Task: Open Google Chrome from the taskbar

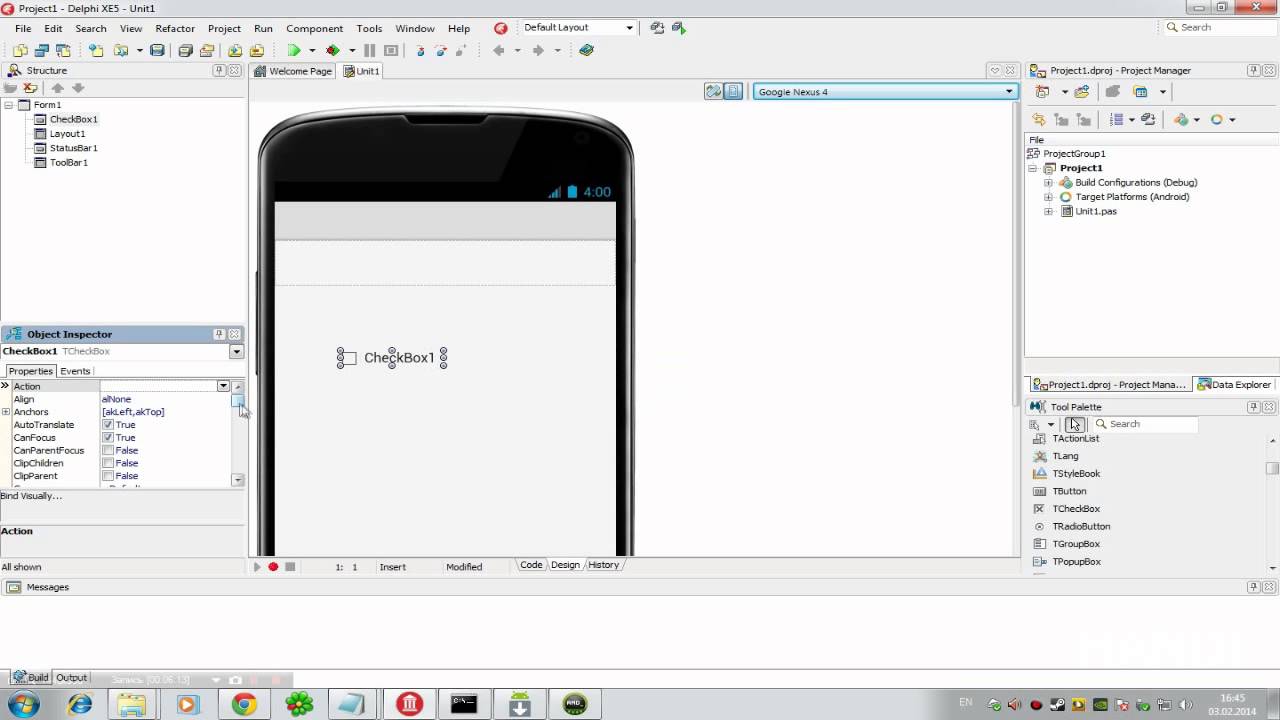Action: click(x=244, y=704)
